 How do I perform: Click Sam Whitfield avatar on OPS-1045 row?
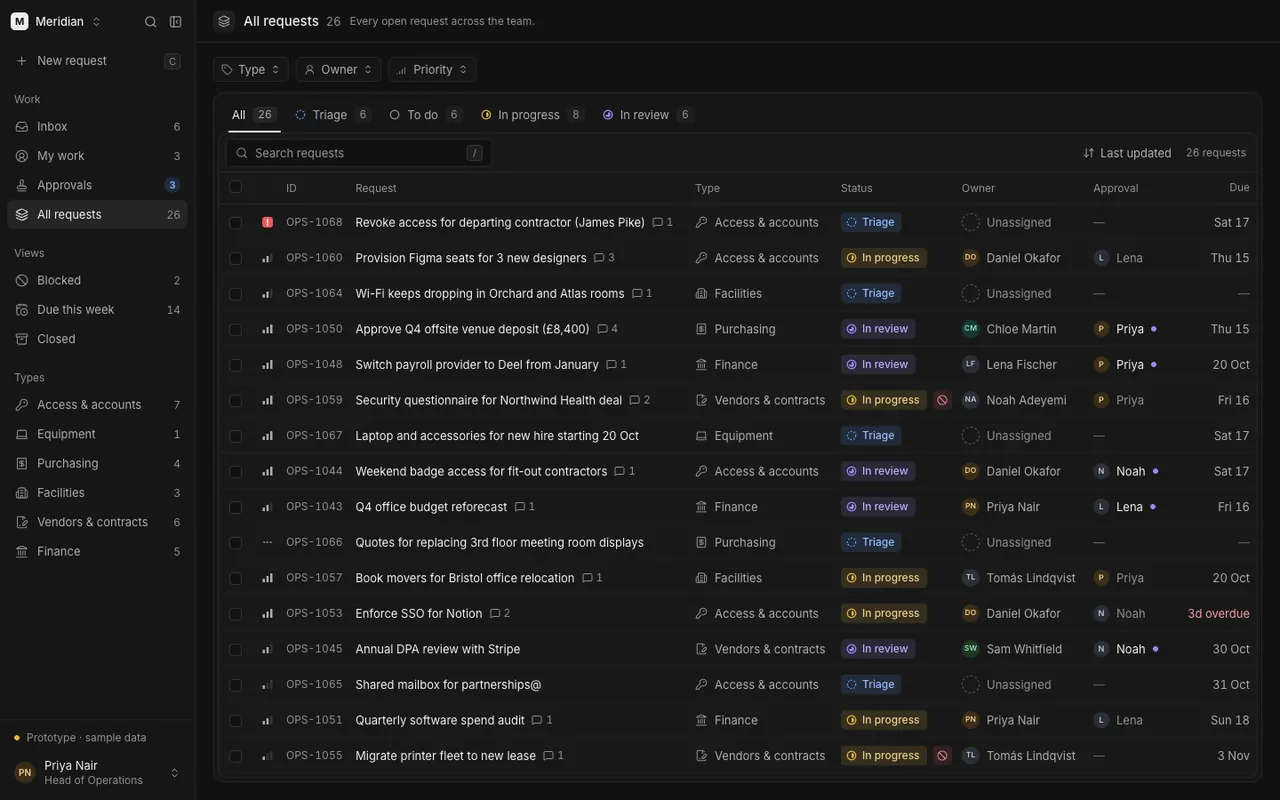(x=970, y=649)
